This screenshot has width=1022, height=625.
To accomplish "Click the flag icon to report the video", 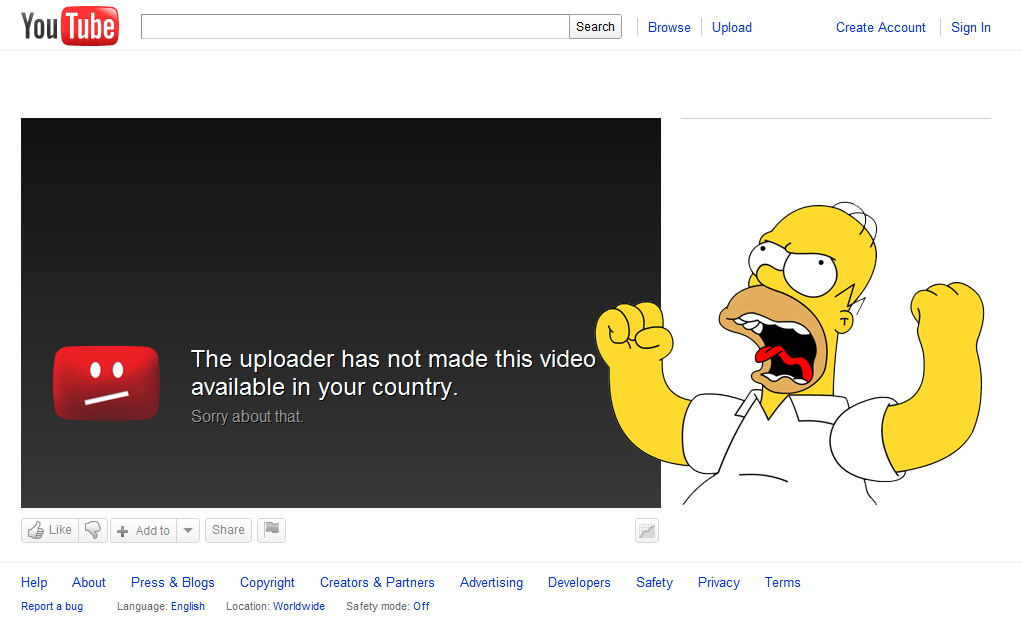I will [271, 530].
